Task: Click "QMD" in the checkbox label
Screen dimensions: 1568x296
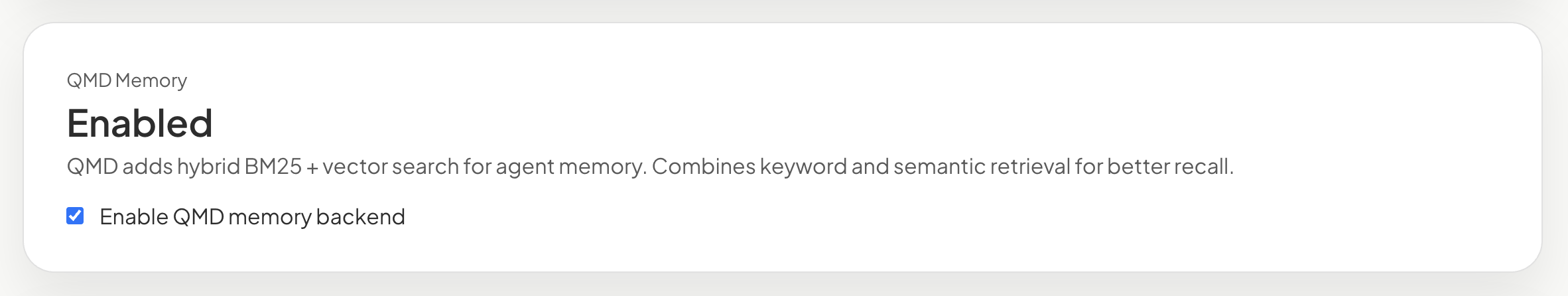Action: pyautogui.click(x=198, y=217)
